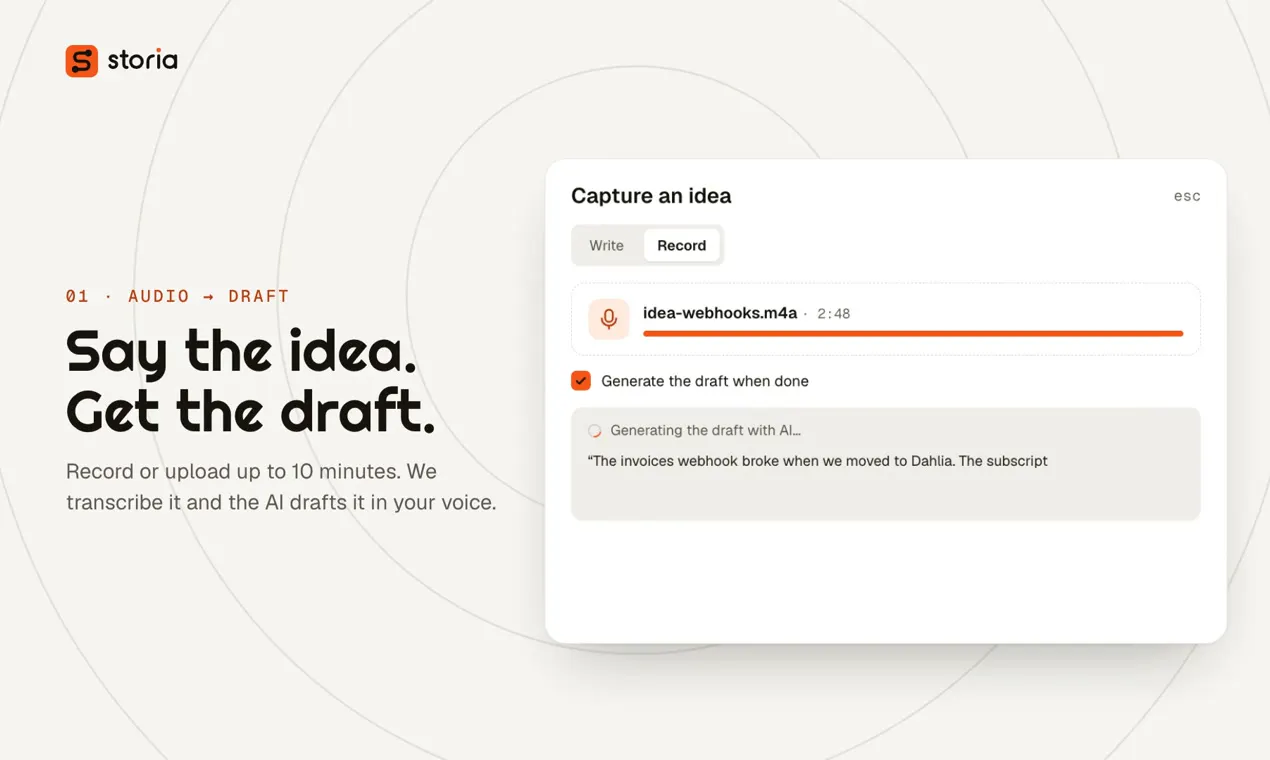1270x760 pixels.
Task: Dismiss the dialog with the esc button
Action: tap(1187, 196)
